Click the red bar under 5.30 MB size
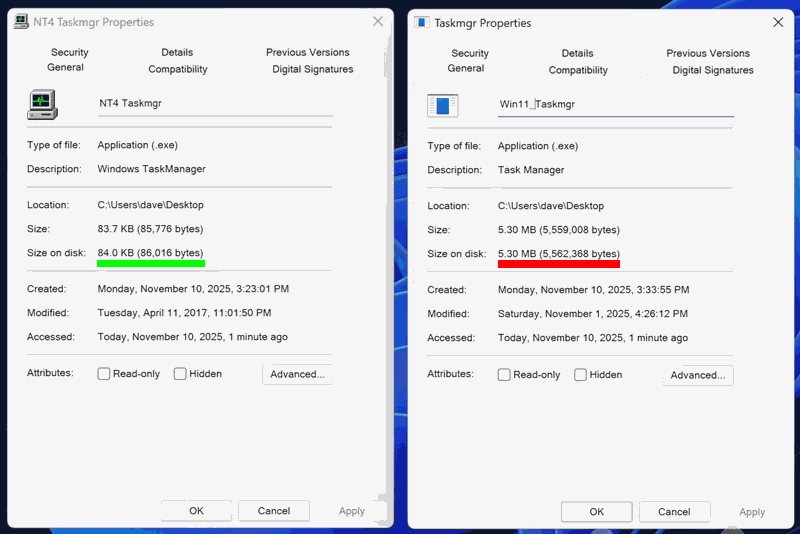The height and width of the screenshot is (534, 800). click(x=559, y=264)
